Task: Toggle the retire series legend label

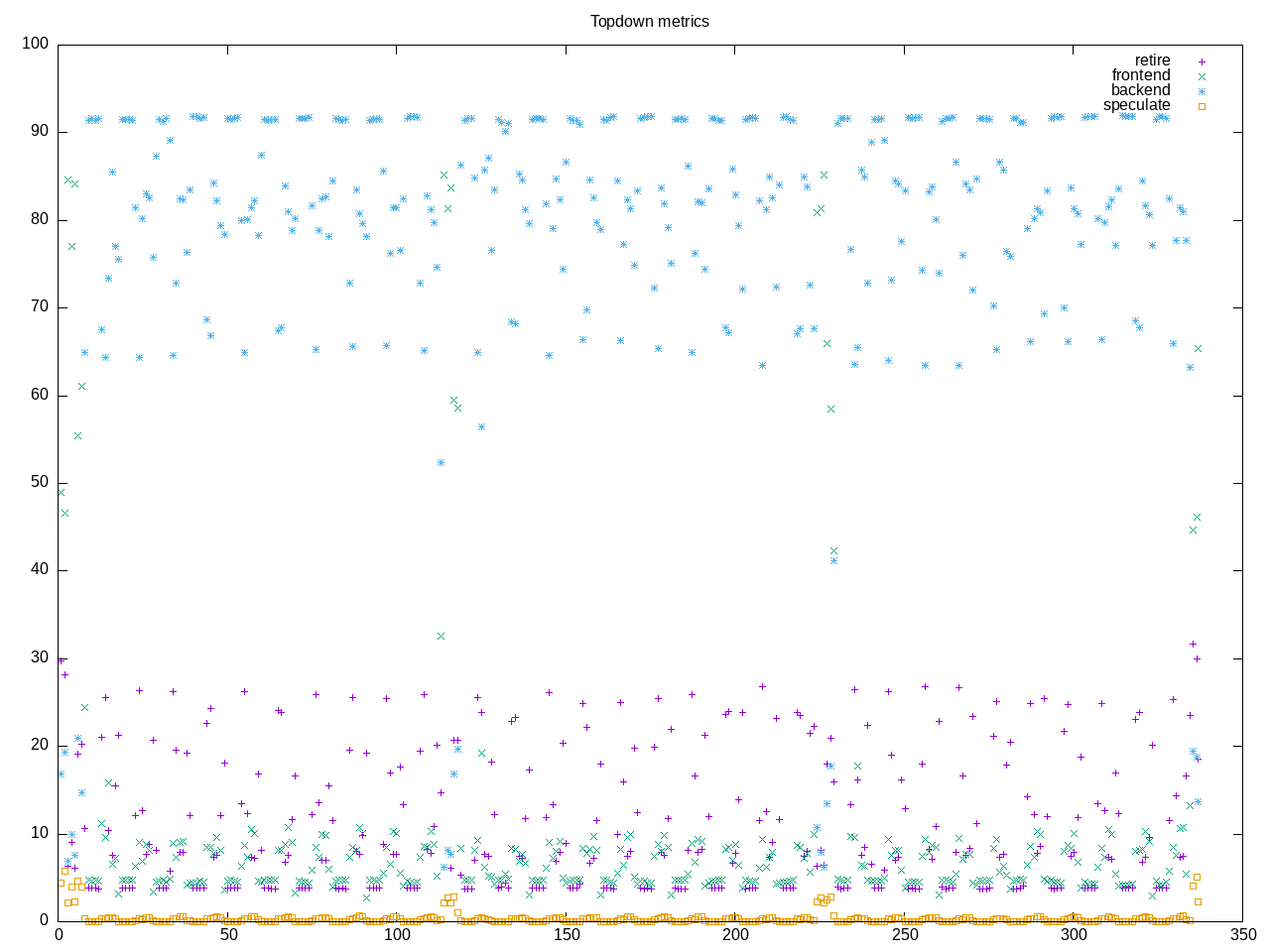Action: pos(1152,60)
